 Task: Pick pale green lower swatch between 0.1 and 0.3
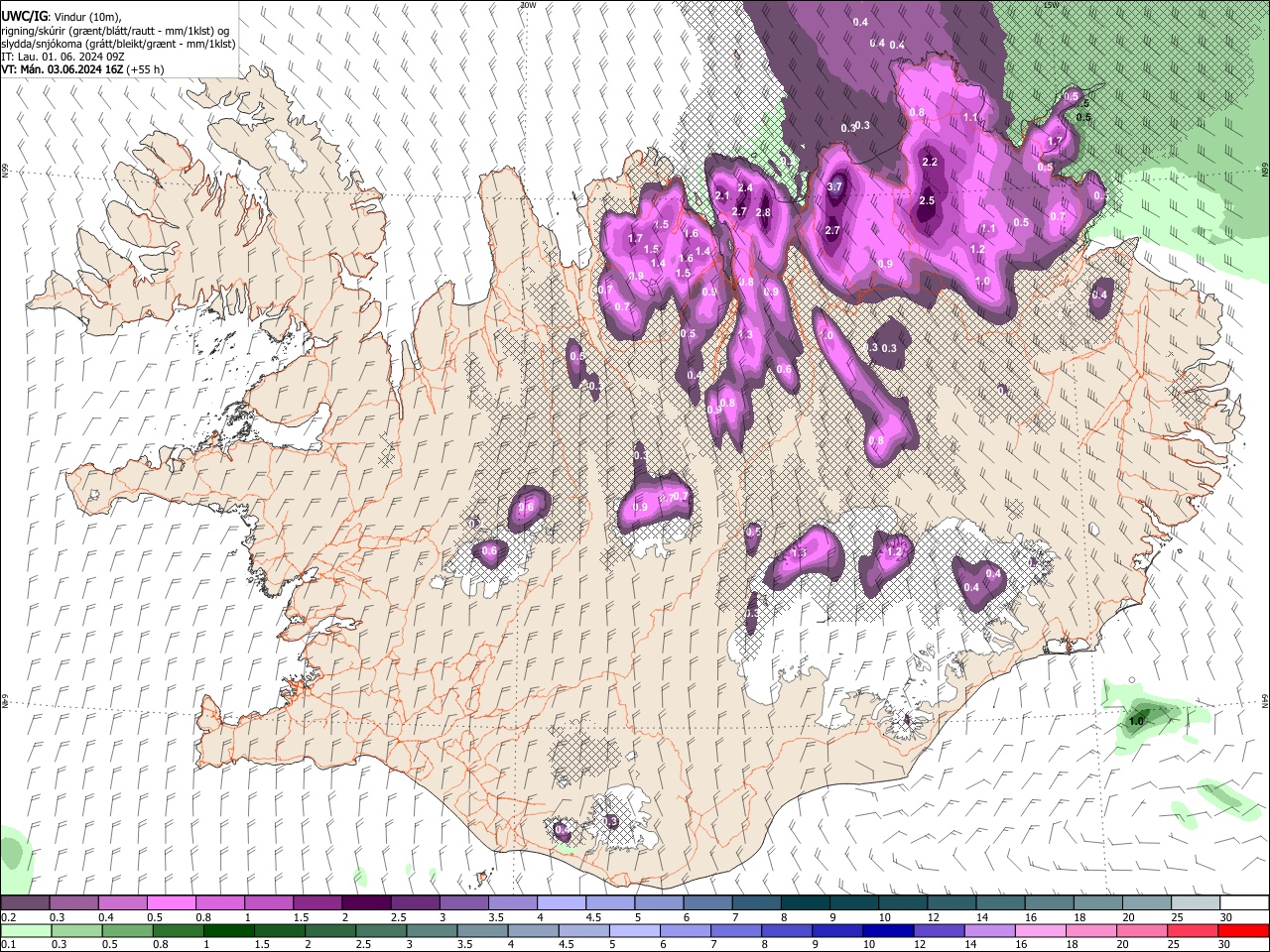pos(25,930)
